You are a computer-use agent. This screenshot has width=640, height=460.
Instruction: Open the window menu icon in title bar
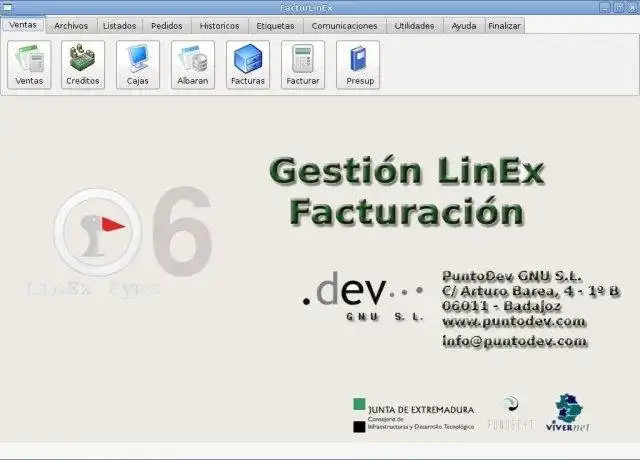[7, 7]
